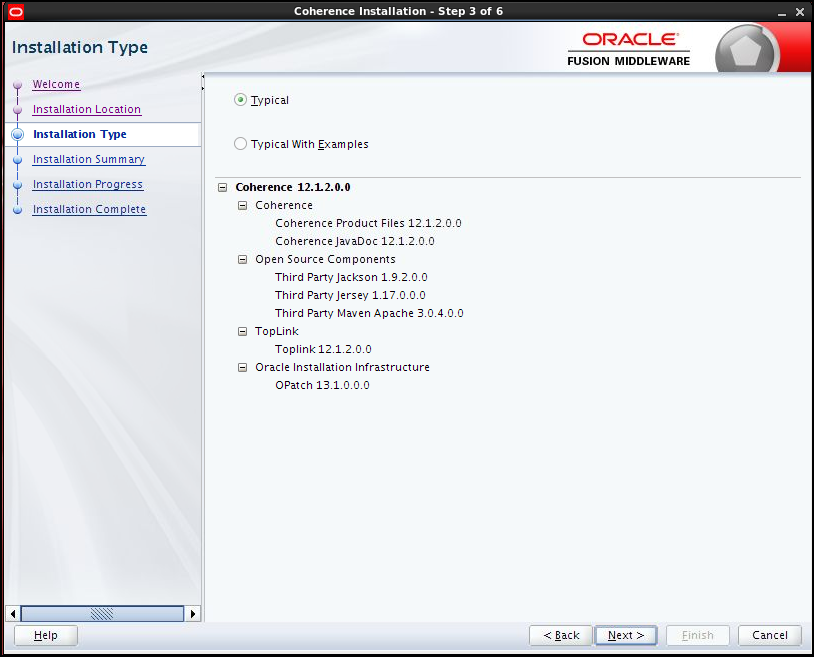Collapse the TopLink tree node

click(x=241, y=331)
